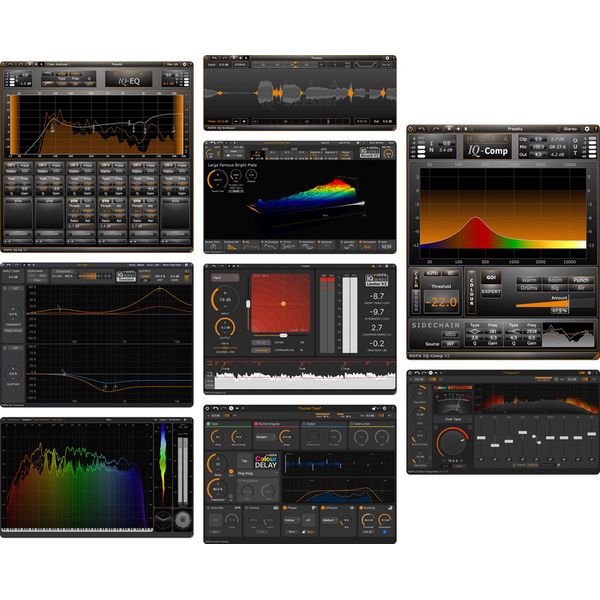Adjust the Overtape drive knob in Colour Saturator
Screen dimensions: 600x600
[453, 443]
